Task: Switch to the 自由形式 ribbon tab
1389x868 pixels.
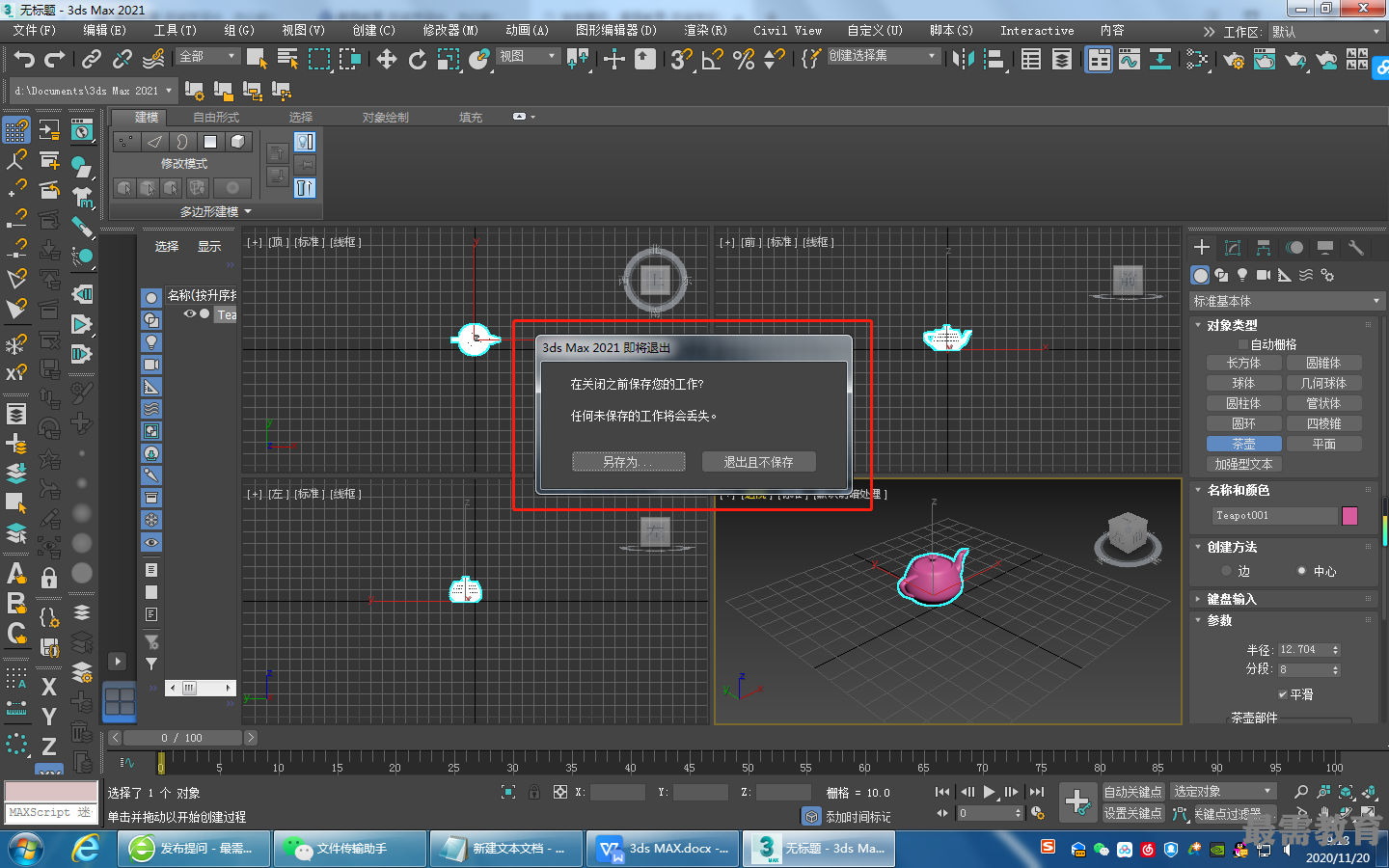Action: [216, 117]
